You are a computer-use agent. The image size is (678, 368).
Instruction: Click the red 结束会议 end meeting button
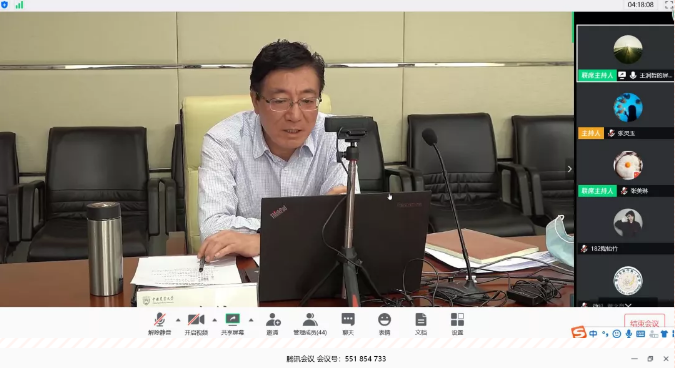coord(644,323)
